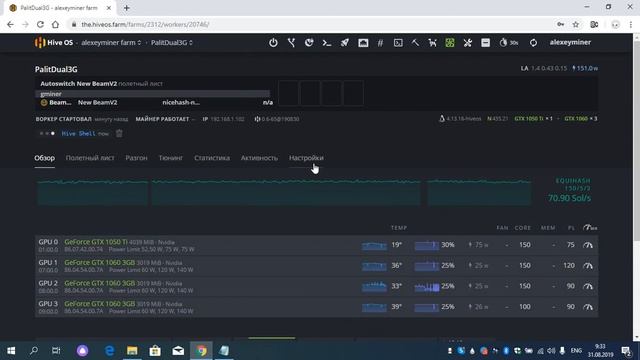Click the browser address bar
This screenshot has height=360, width=640.
point(310,24)
